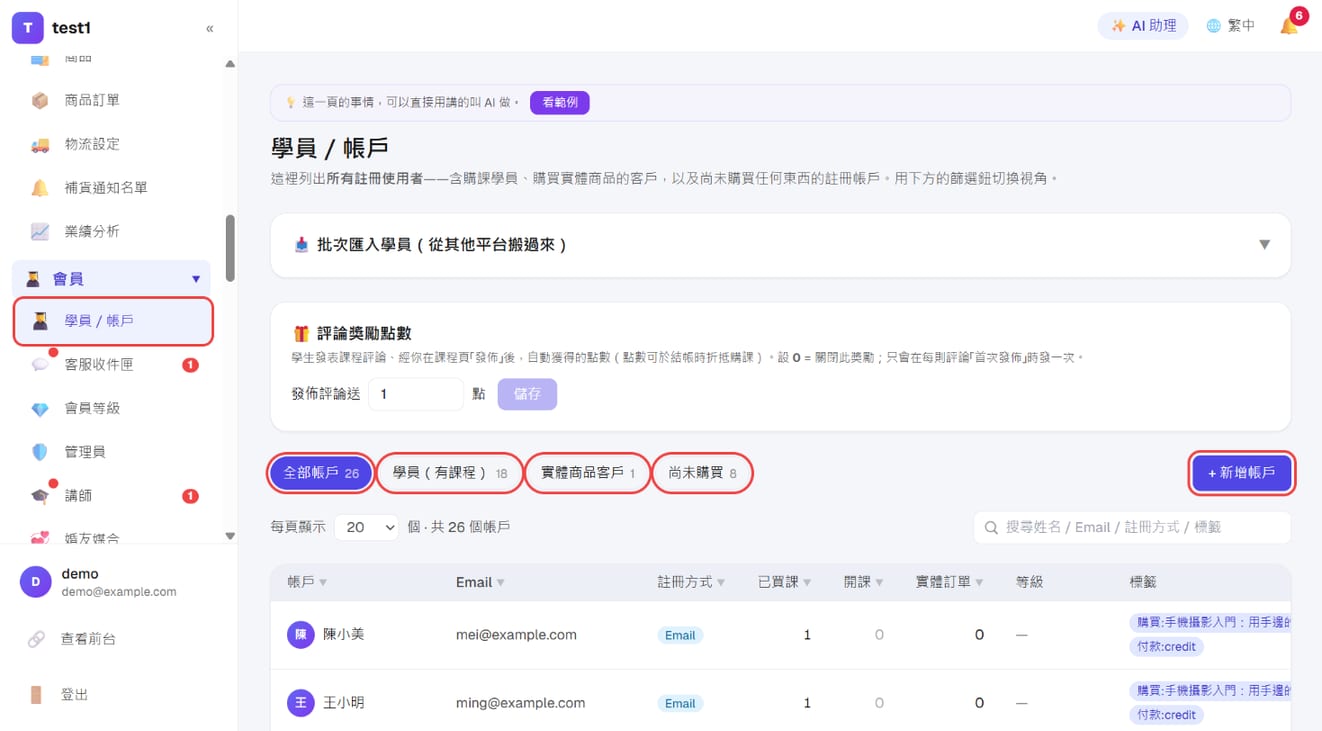Open the AI 助理 assistant

1143,26
